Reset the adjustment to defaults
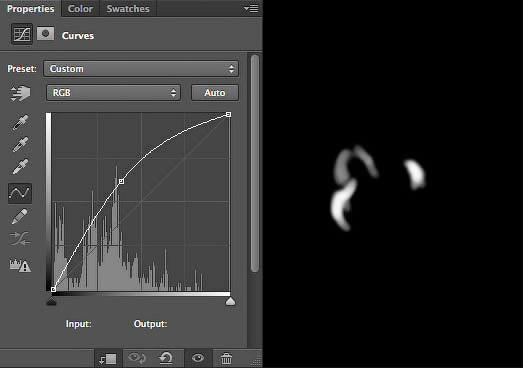This screenshot has width=523, height=368. tap(166, 359)
